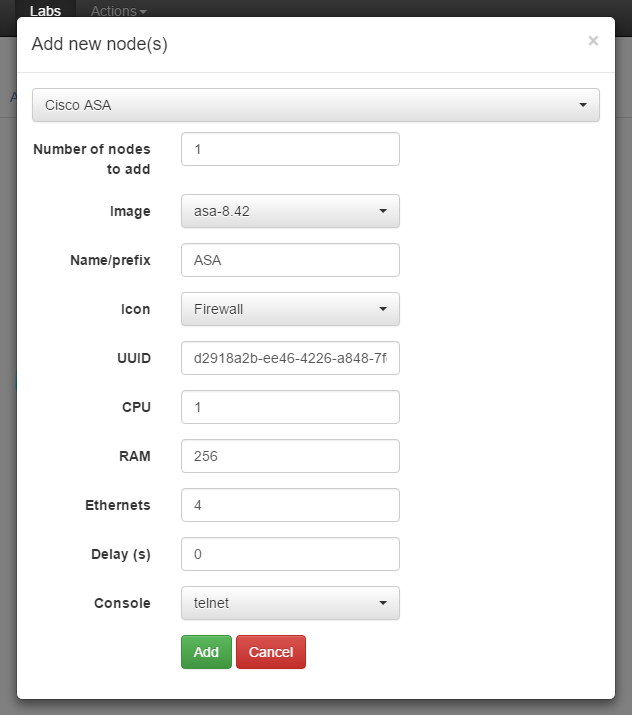Image resolution: width=632 pixels, height=715 pixels.
Task: Click the RAM field showing 256
Action: coord(290,456)
